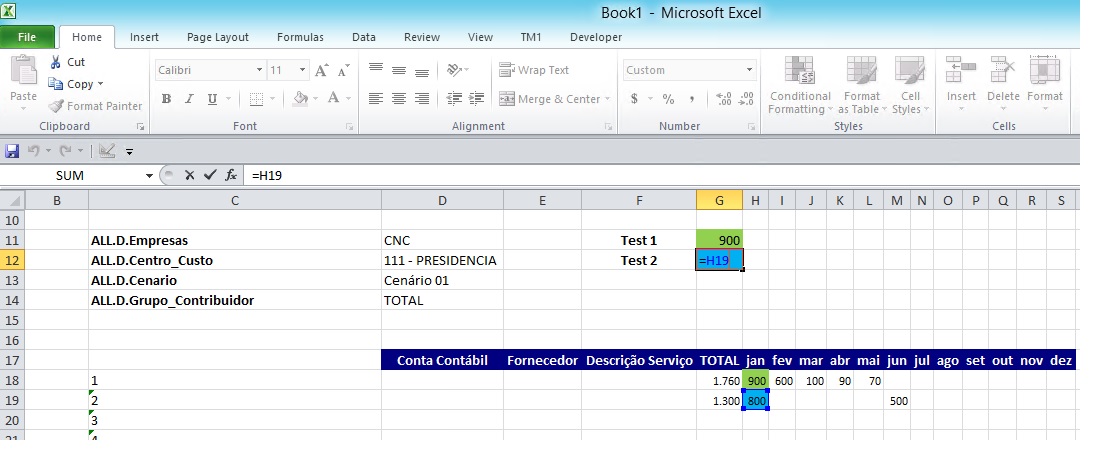Open the Merge & Center dropdown arrow
Viewport: 1106px width, 451px height.
pyautogui.click(x=607, y=99)
